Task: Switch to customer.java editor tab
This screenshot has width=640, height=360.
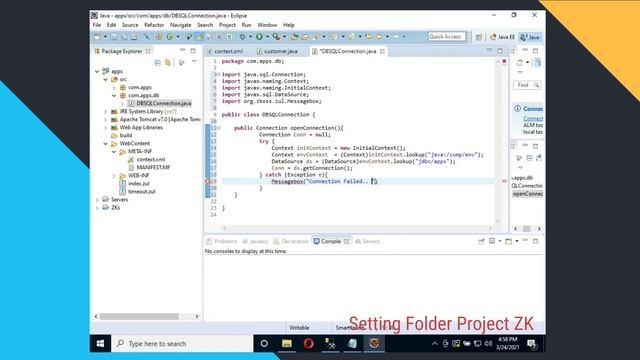Action: 278,51
